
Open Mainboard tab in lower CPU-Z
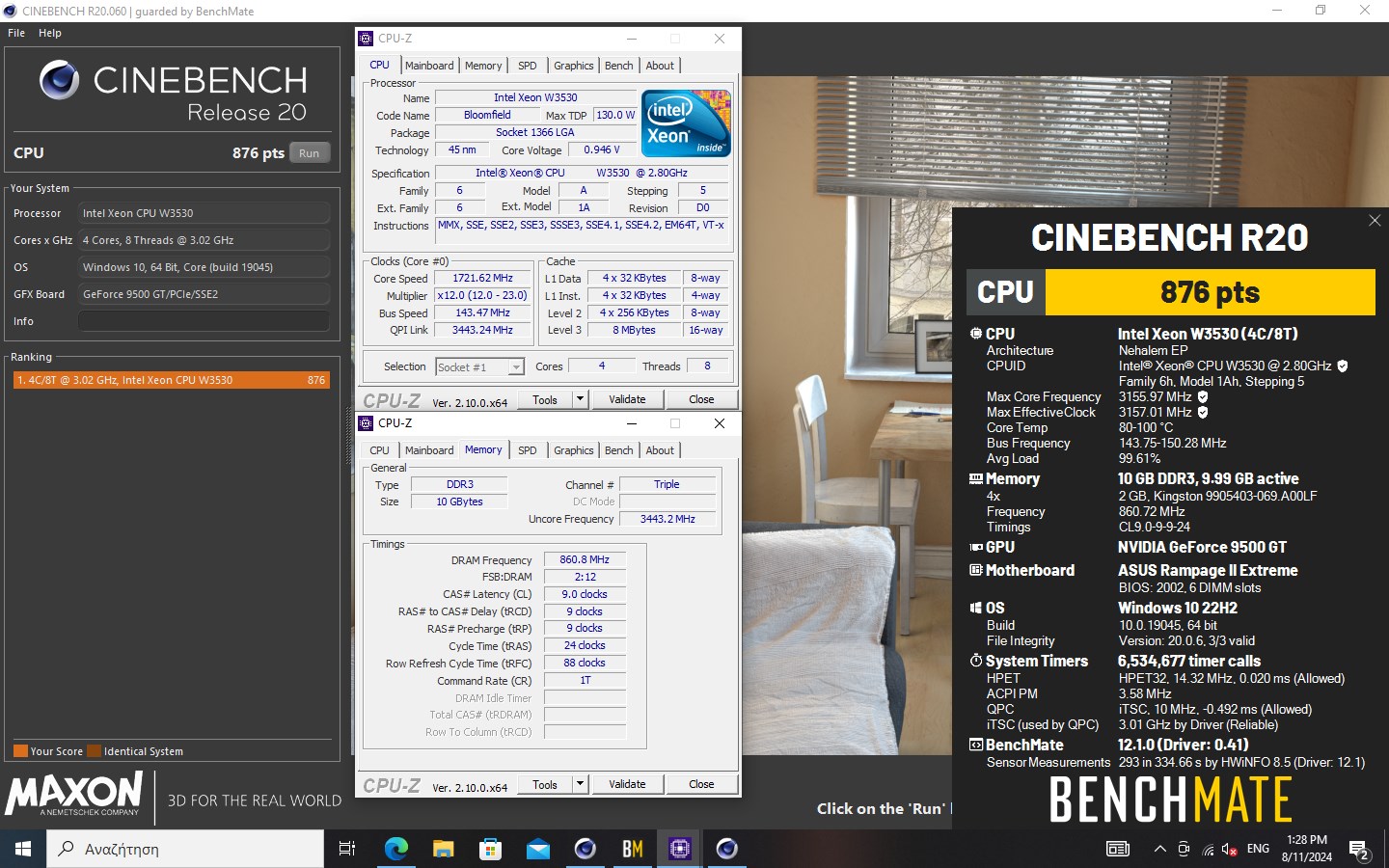coord(429,450)
